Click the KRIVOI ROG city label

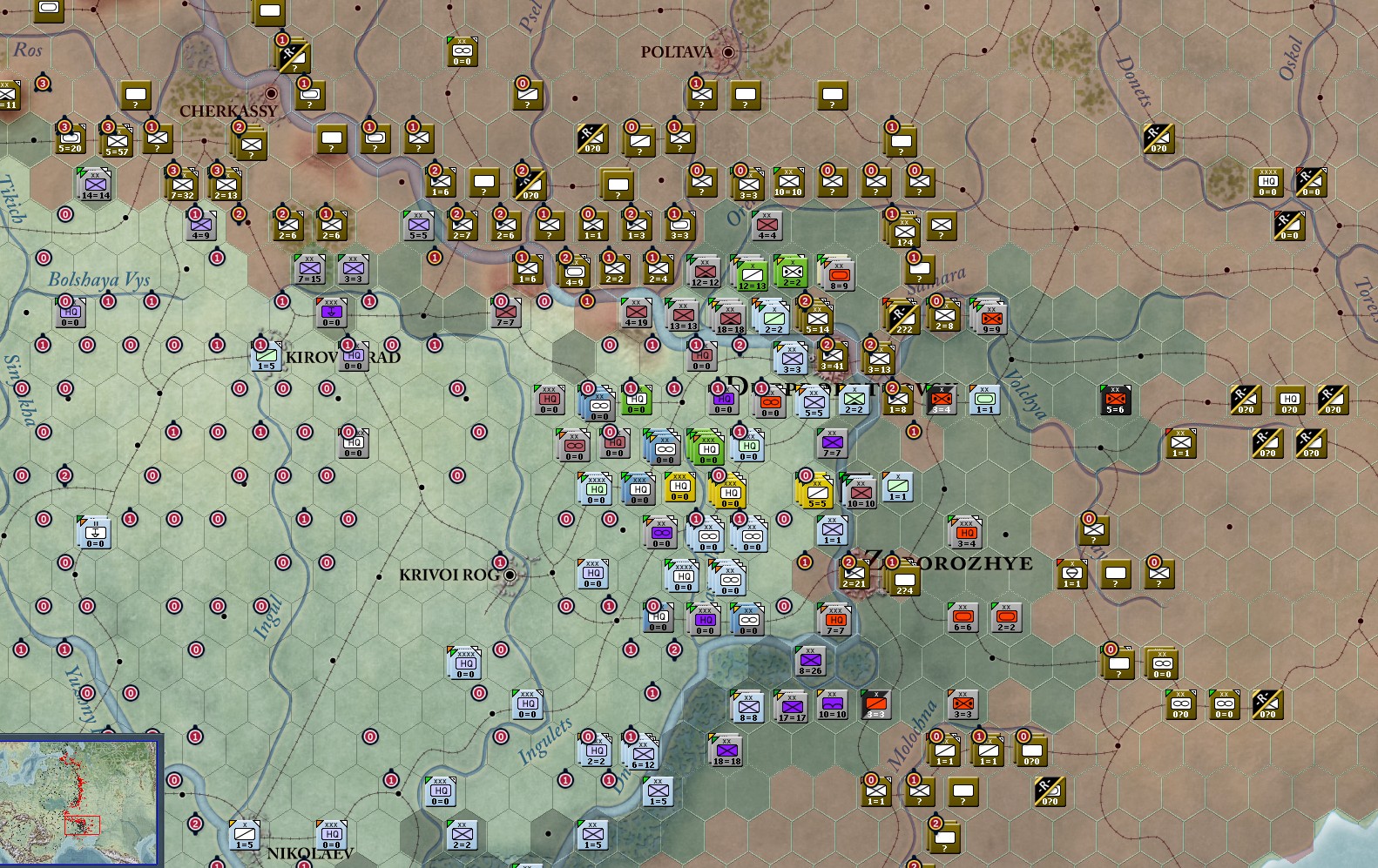tap(449, 575)
